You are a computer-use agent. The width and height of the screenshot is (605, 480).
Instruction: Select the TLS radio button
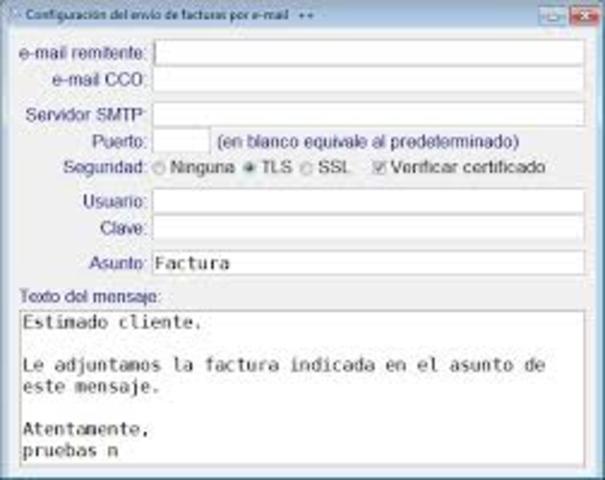(250, 168)
